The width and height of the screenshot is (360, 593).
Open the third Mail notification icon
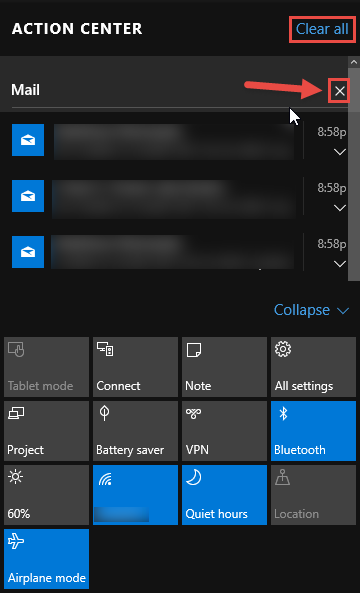28,252
